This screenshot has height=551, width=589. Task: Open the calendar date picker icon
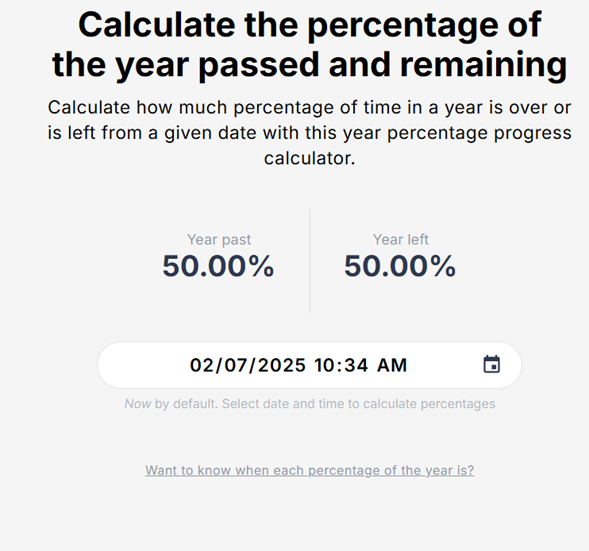click(491, 364)
